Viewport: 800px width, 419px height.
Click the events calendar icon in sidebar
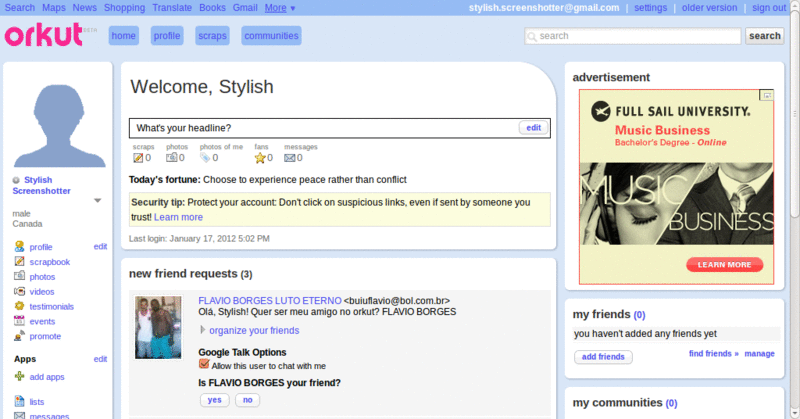[19, 321]
